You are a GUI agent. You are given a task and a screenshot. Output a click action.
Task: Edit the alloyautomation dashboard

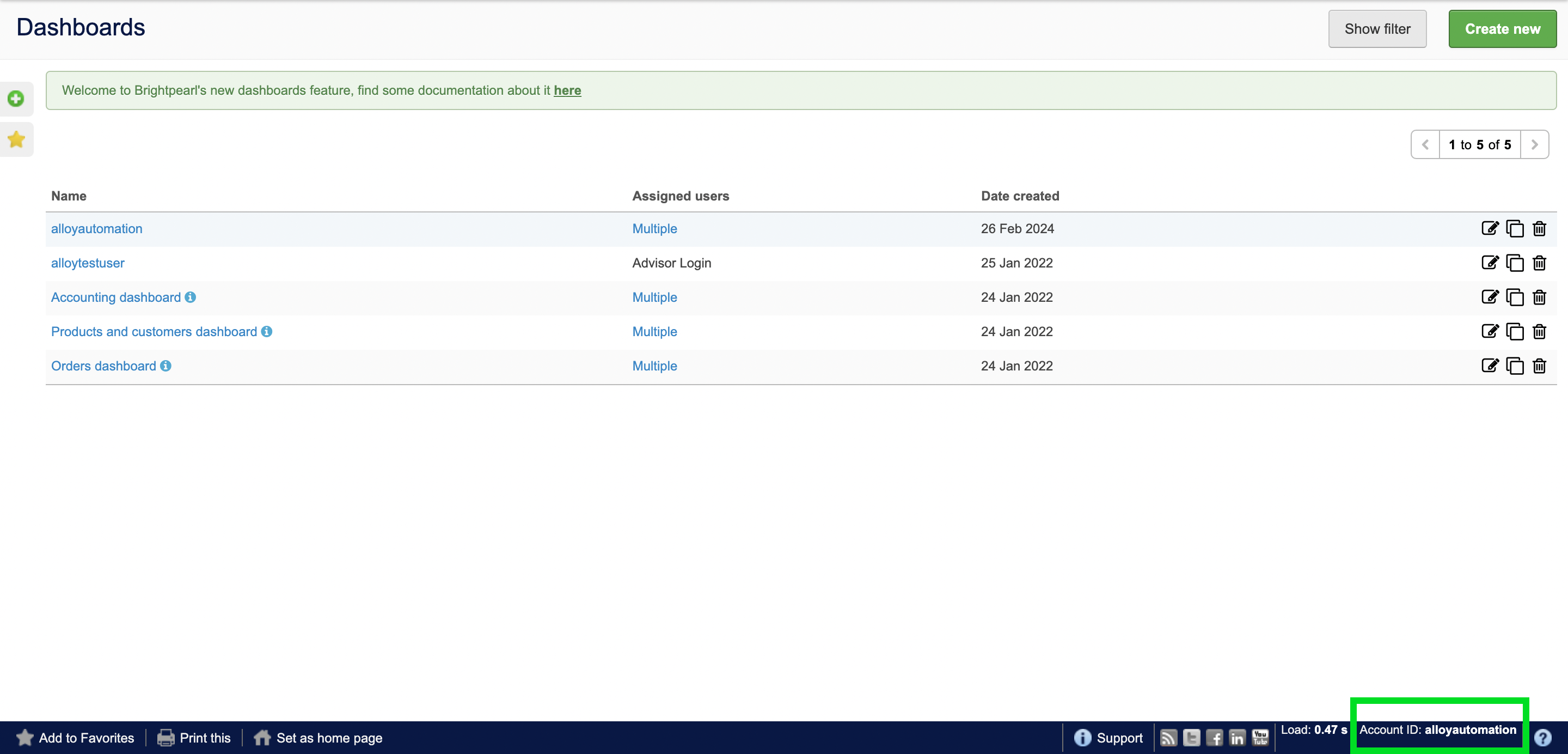pos(1490,228)
